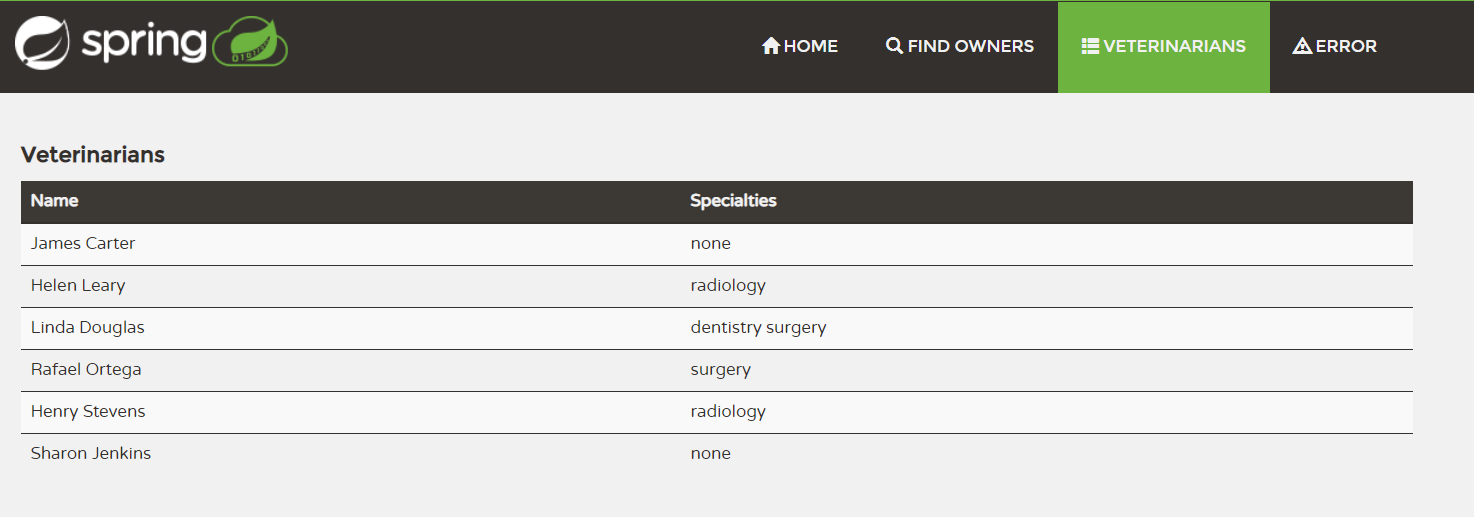The width and height of the screenshot is (1474, 517).
Task: Click Henry Stevens in the list
Action: 88,412
